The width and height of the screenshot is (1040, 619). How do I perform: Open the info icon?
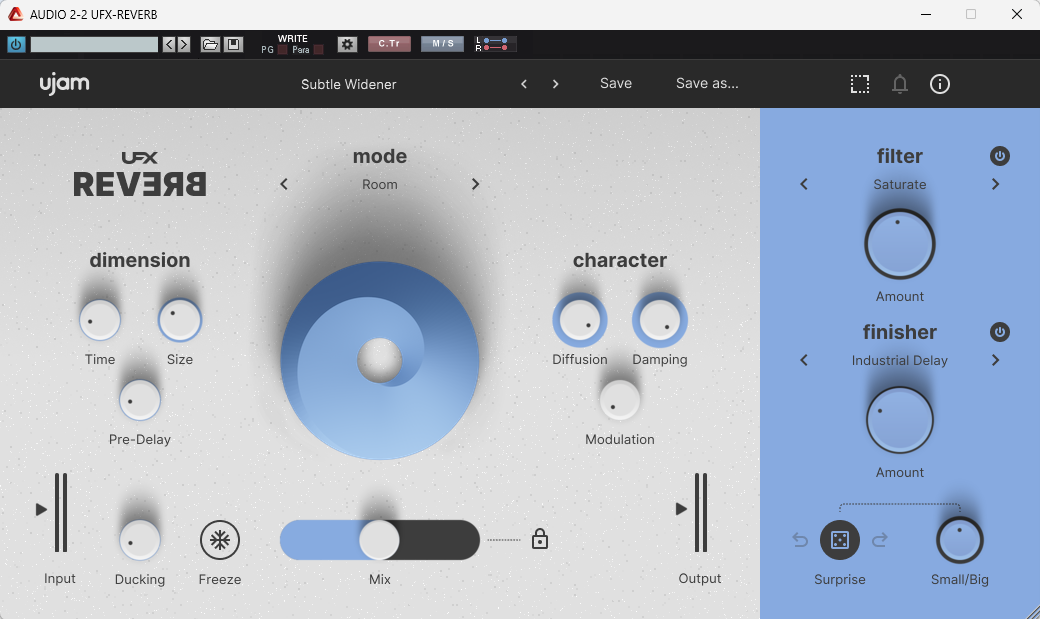point(939,84)
